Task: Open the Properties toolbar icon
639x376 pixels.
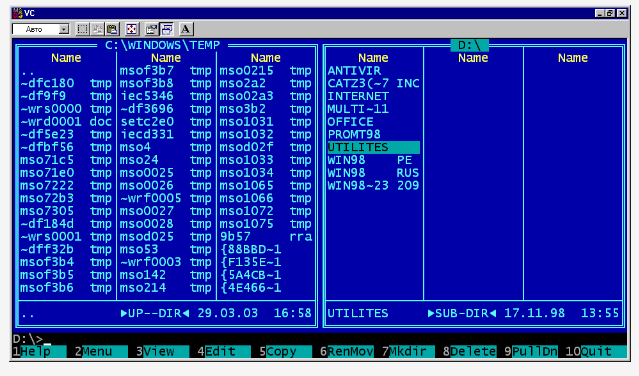Action: (x=151, y=29)
